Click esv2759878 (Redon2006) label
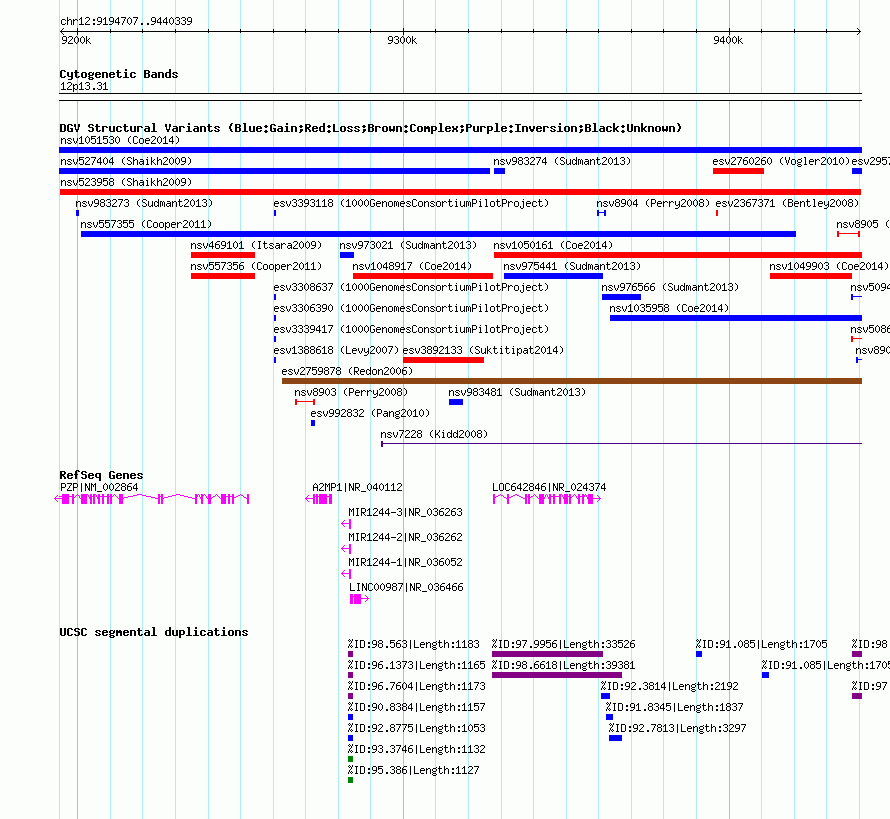 point(347,371)
